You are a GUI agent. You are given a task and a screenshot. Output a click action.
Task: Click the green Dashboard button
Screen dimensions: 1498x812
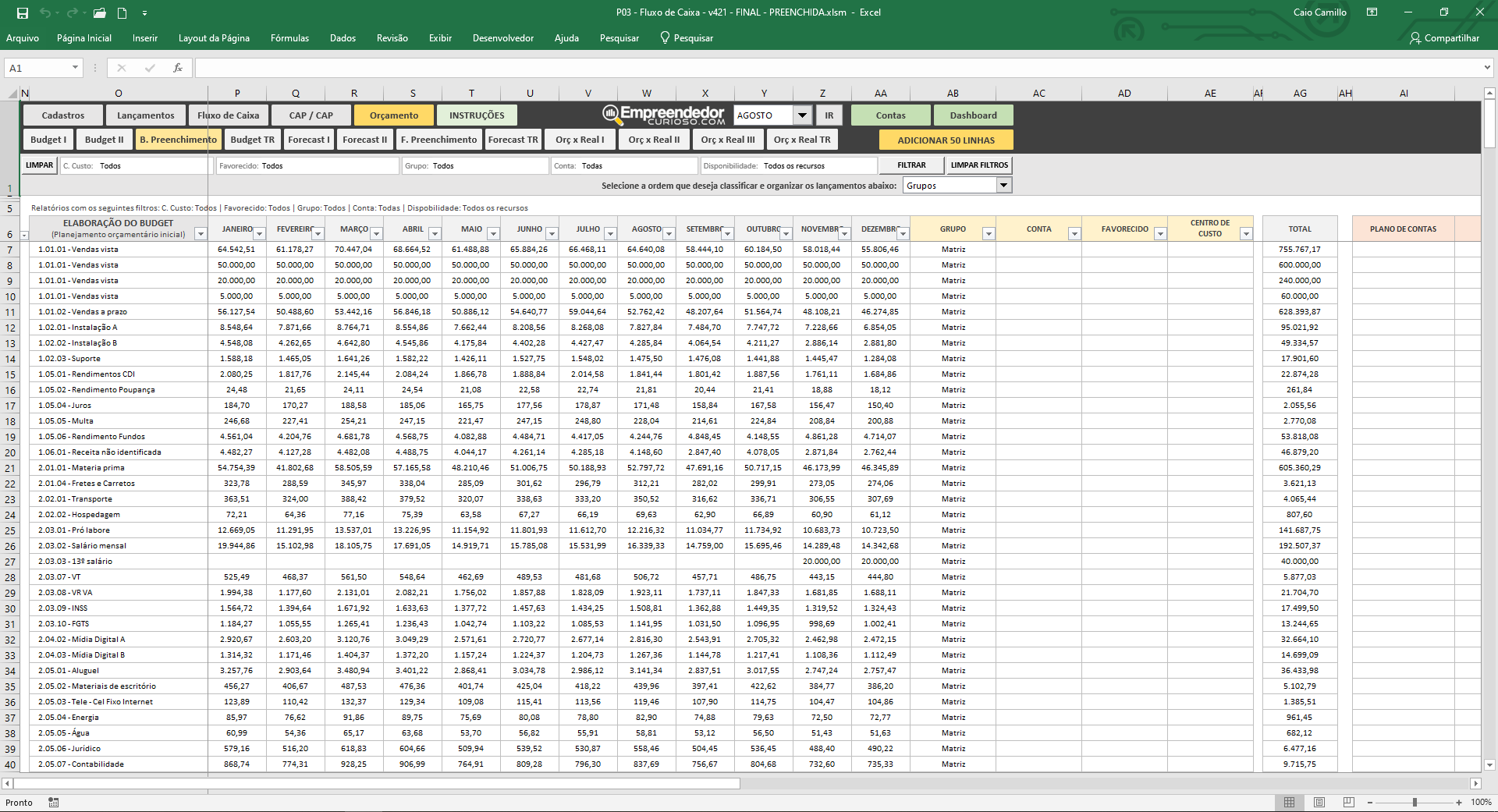pyautogui.click(x=973, y=115)
